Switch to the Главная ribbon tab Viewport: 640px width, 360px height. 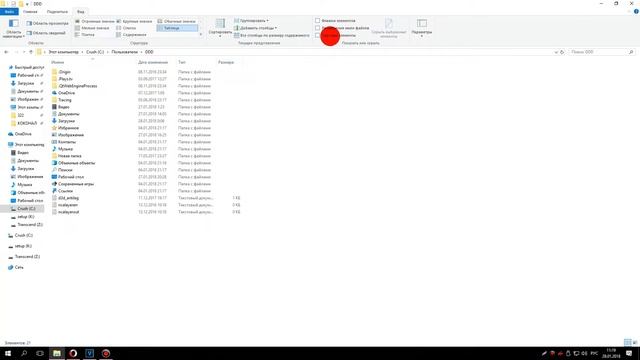[x=30, y=12]
